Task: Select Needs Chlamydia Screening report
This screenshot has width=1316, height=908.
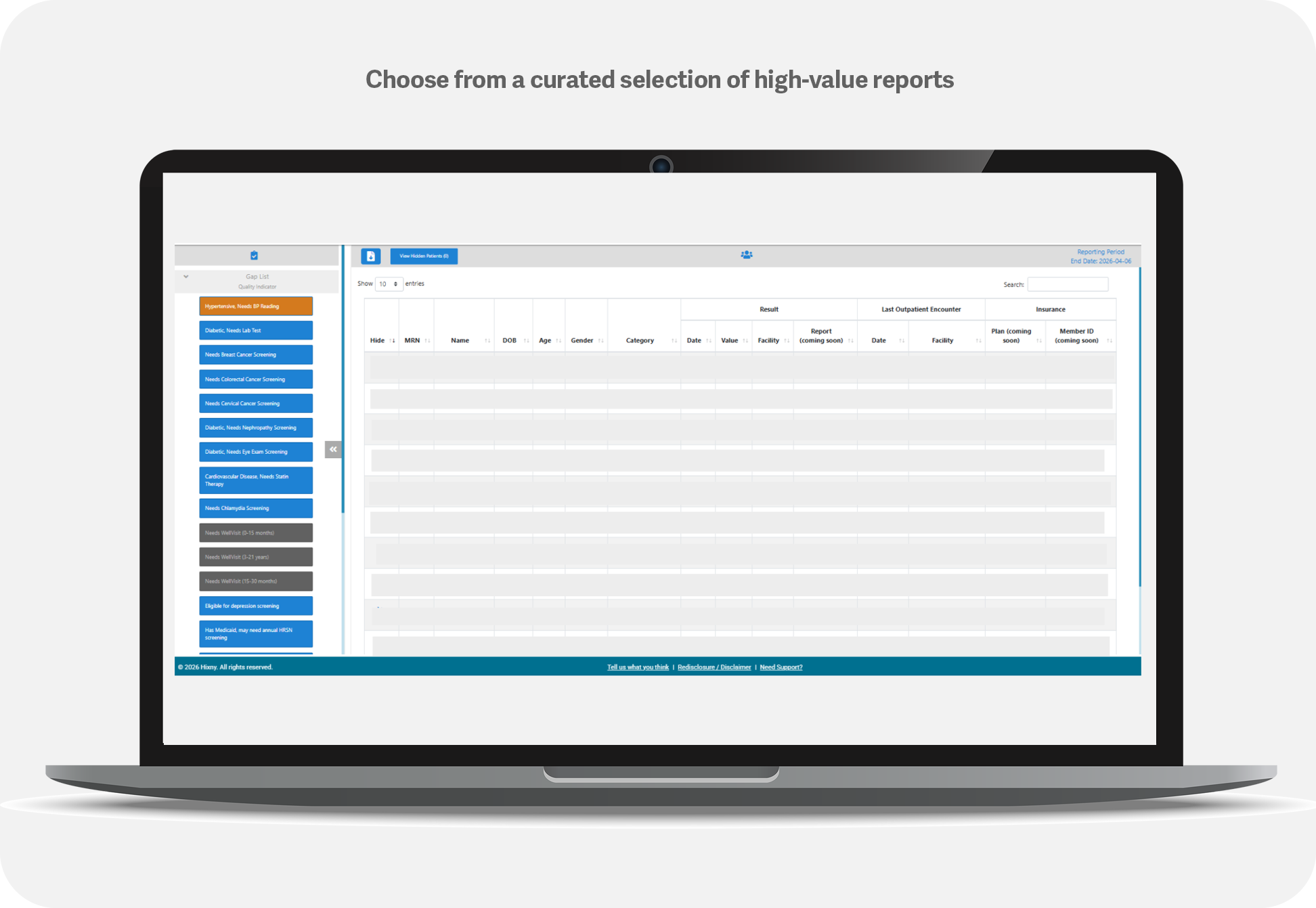Action: pyautogui.click(x=256, y=508)
